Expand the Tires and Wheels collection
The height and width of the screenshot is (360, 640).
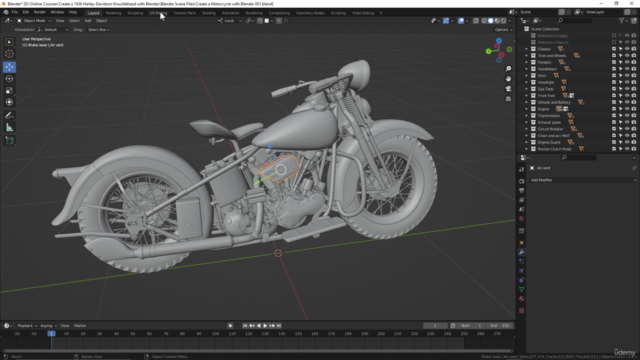(527, 56)
